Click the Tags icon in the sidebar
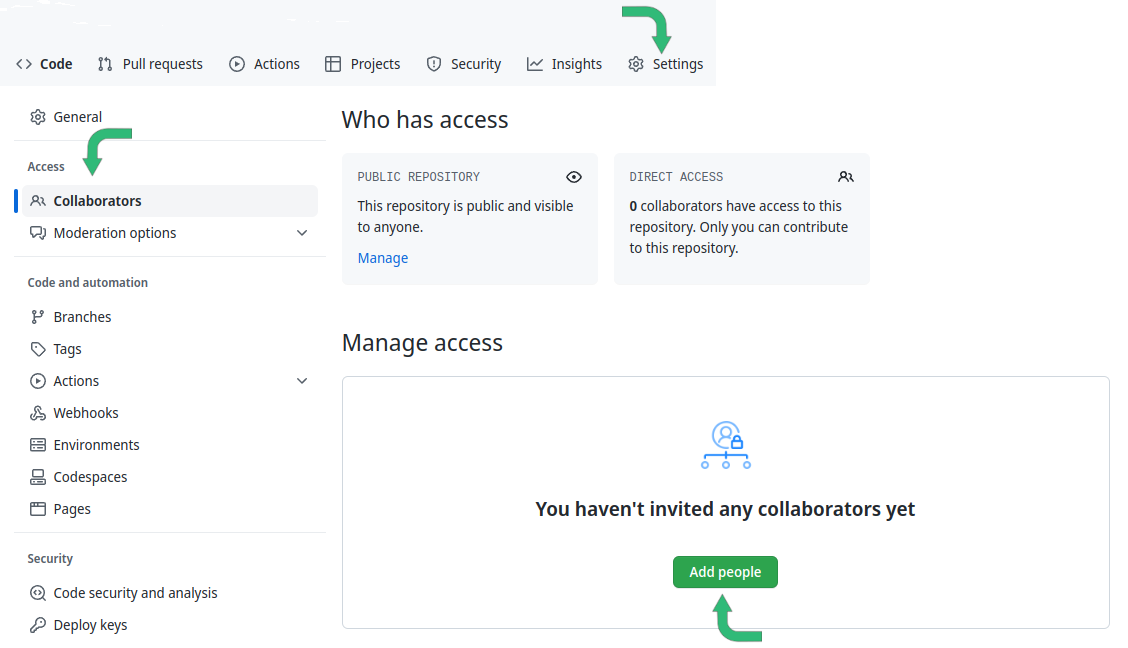This screenshot has height=648, width=1128. (38, 349)
